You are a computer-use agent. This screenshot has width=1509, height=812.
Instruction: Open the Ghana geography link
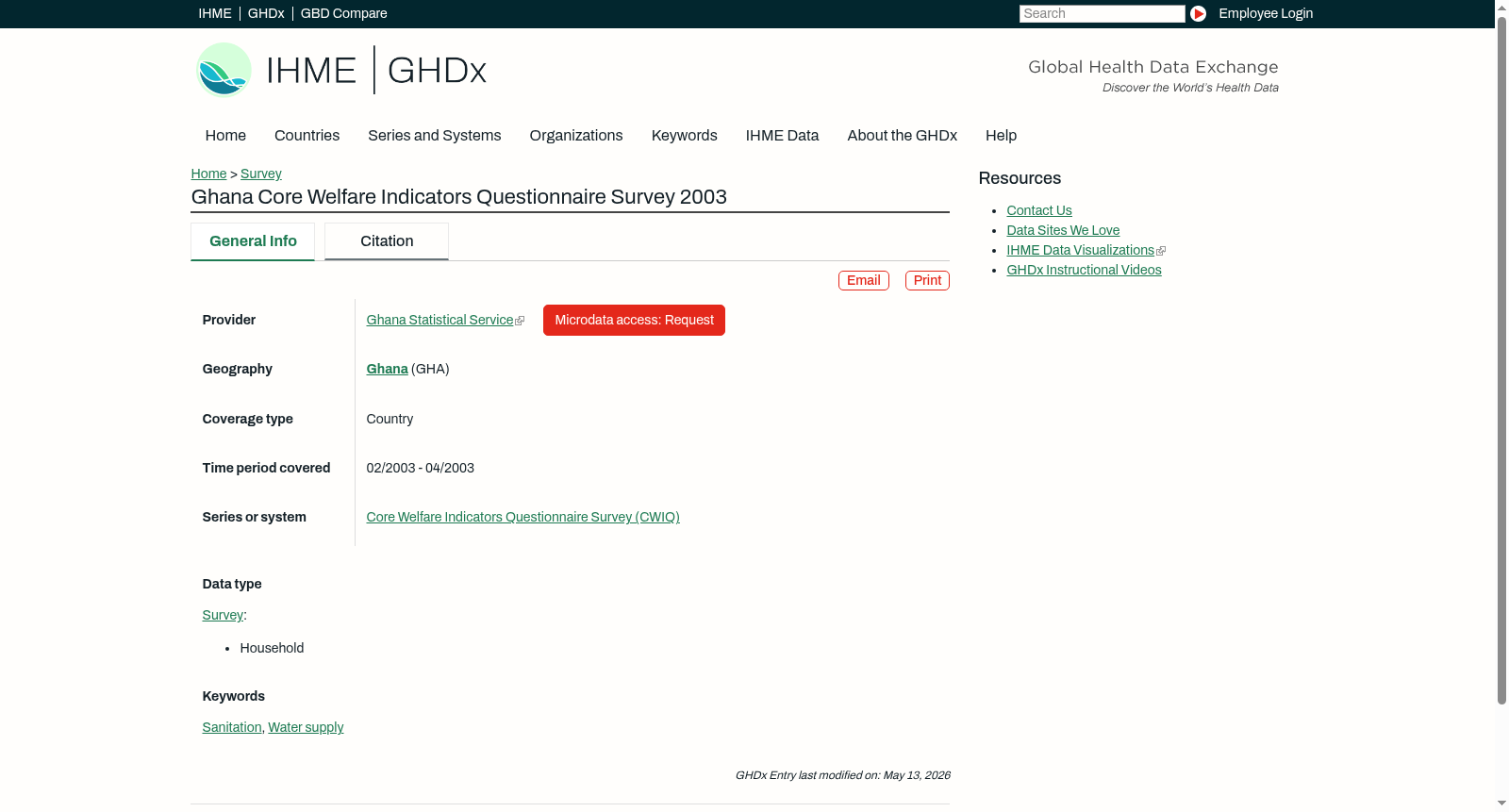coord(388,369)
